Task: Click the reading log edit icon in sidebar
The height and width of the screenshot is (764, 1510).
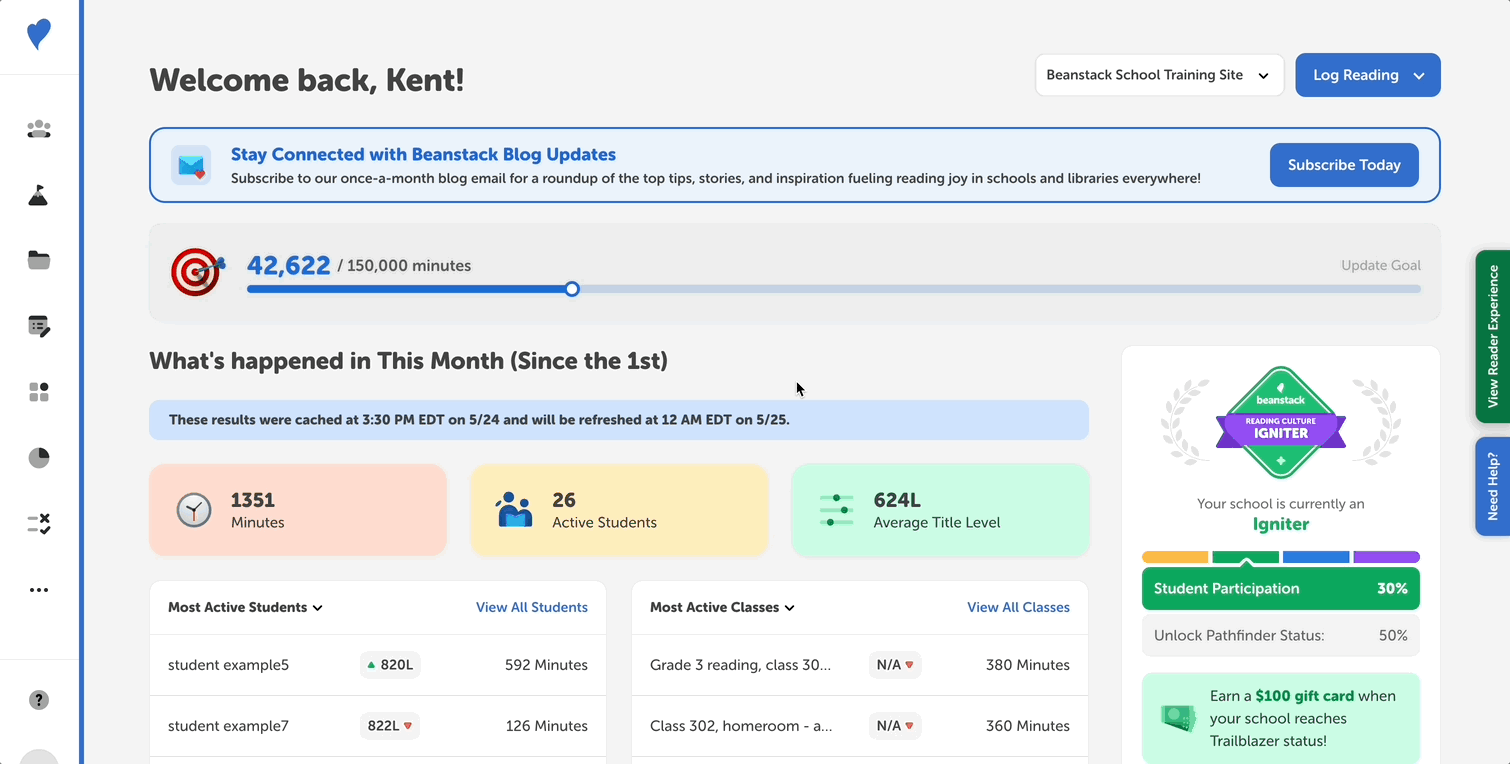Action: [x=38, y=325]
